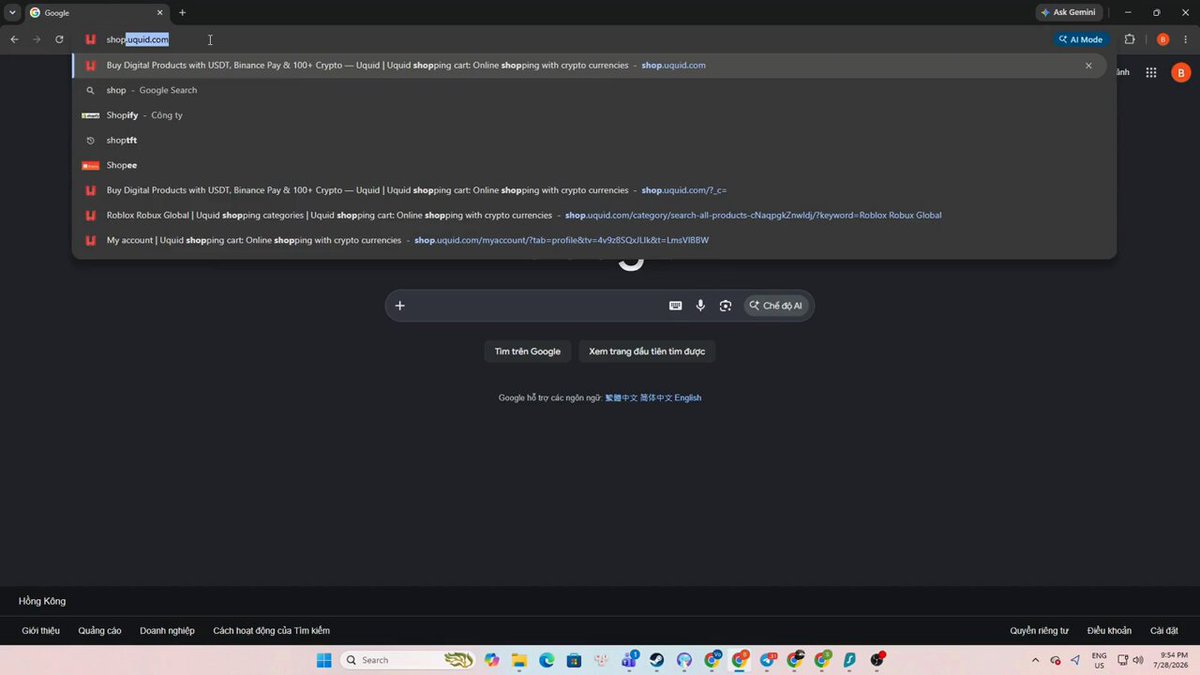
Task: Click the orange B Google account avatar
Action: 1181,72
